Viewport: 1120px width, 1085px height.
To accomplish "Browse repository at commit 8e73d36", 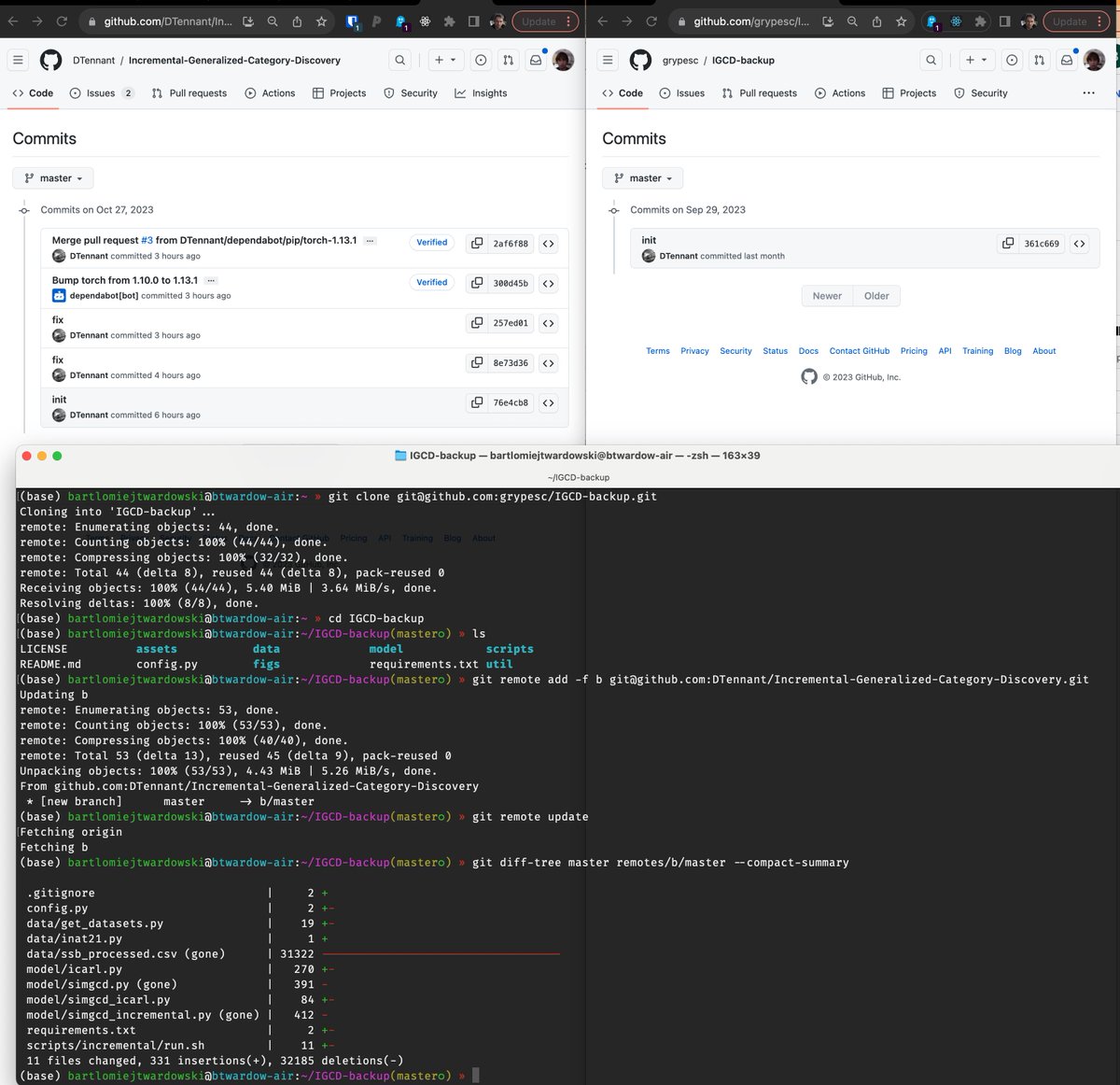I will 549,362.
